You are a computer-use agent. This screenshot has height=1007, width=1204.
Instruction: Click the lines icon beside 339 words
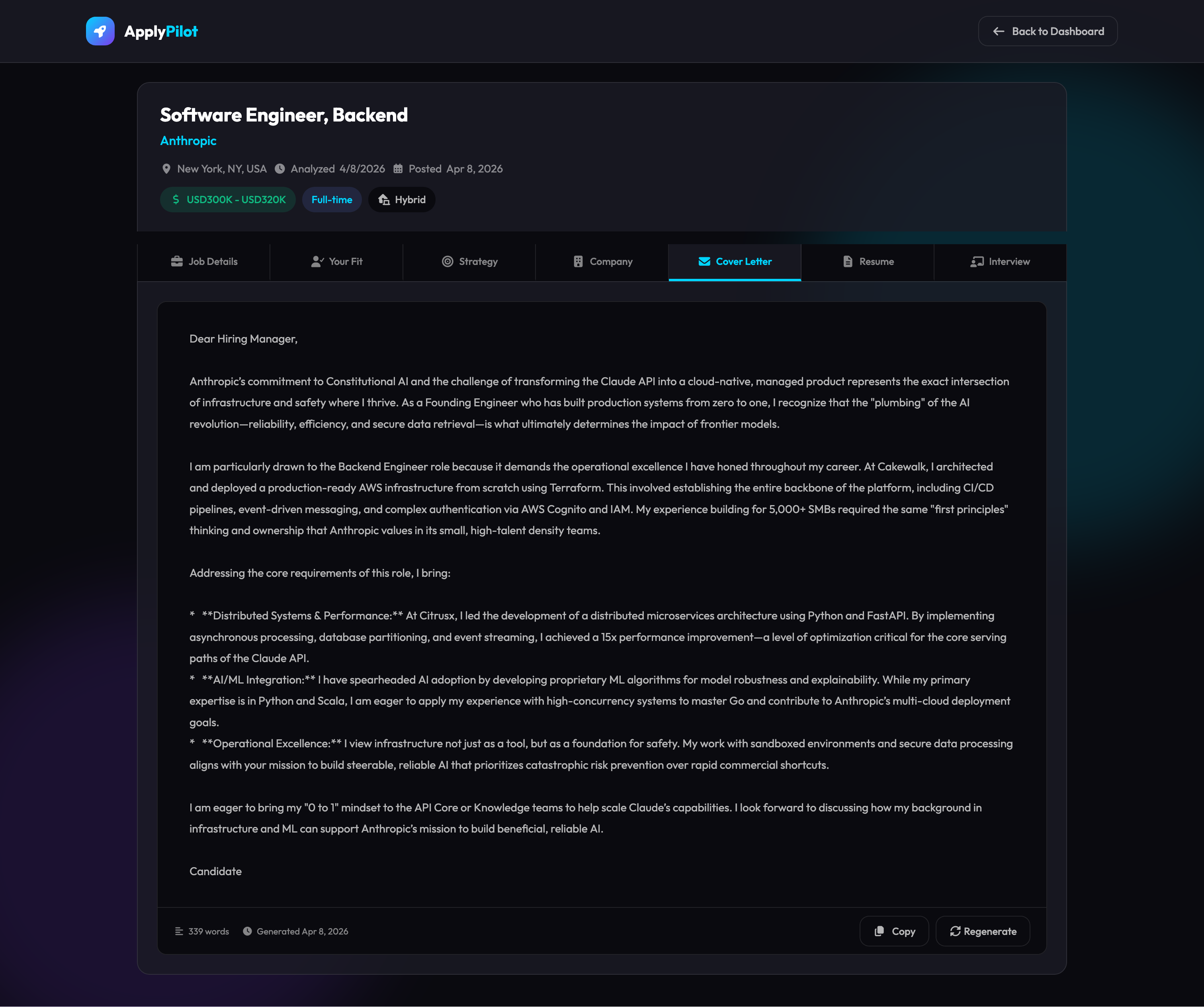coord(179,931)
